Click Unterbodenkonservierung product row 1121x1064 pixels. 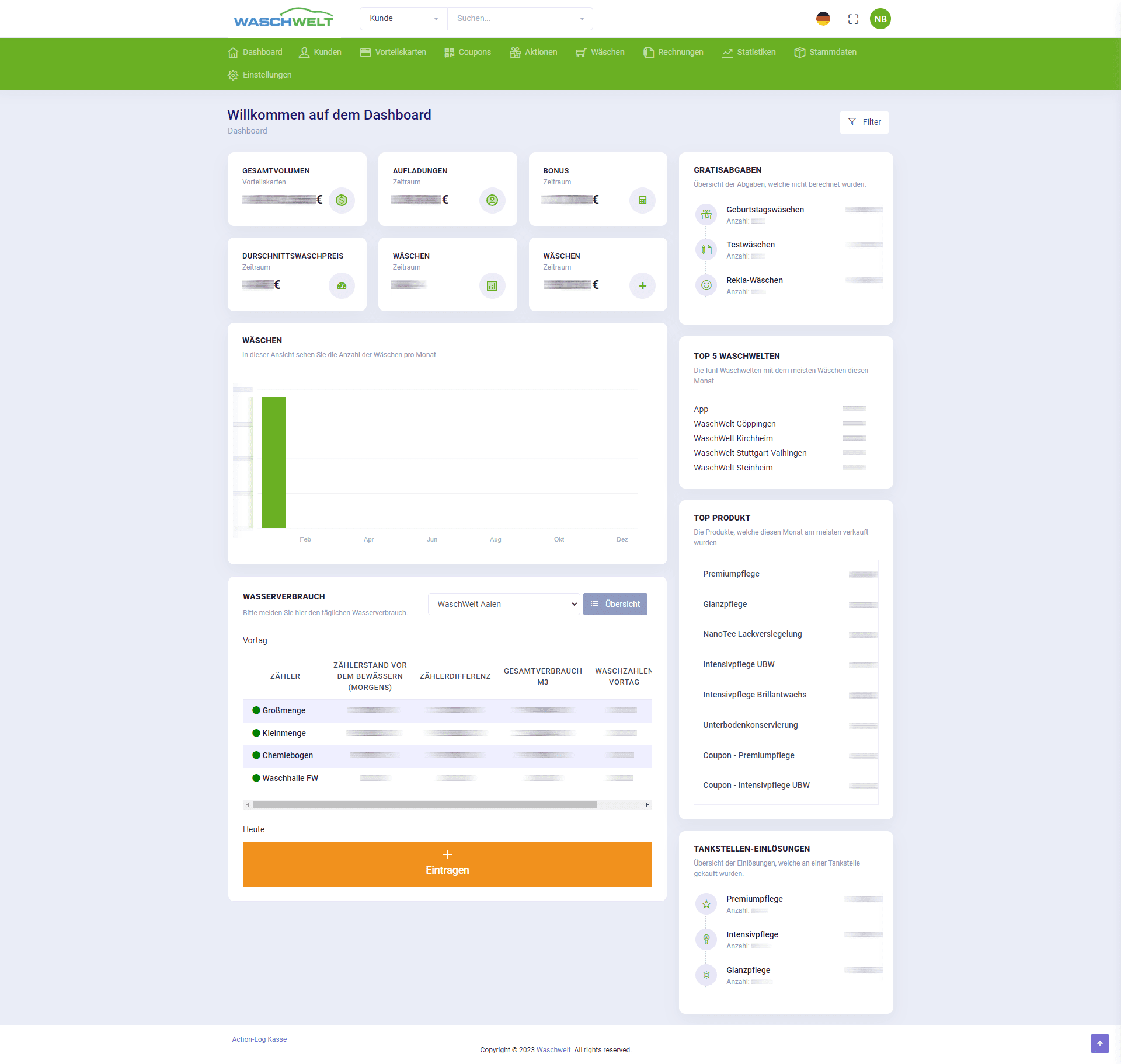tap(786, 725)
